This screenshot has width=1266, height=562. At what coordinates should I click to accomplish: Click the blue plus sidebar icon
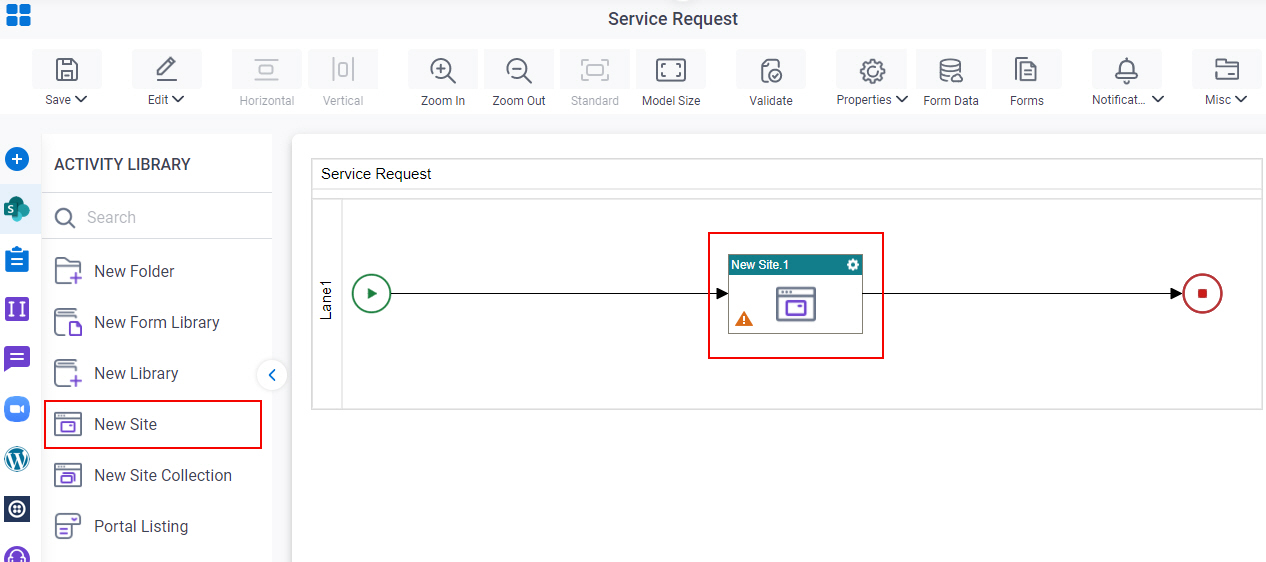[x=17, y=159]
